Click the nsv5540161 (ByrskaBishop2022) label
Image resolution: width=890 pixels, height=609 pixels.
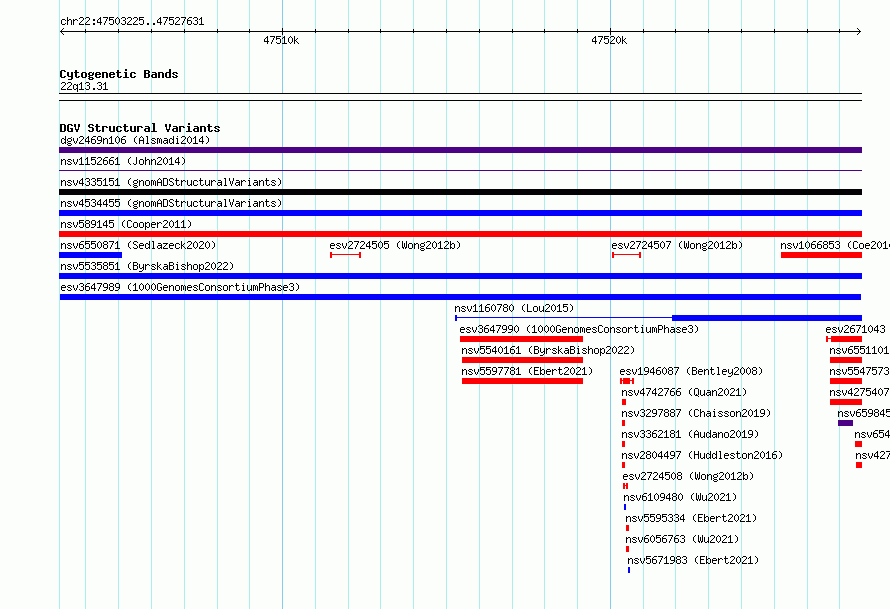(548, 350)
